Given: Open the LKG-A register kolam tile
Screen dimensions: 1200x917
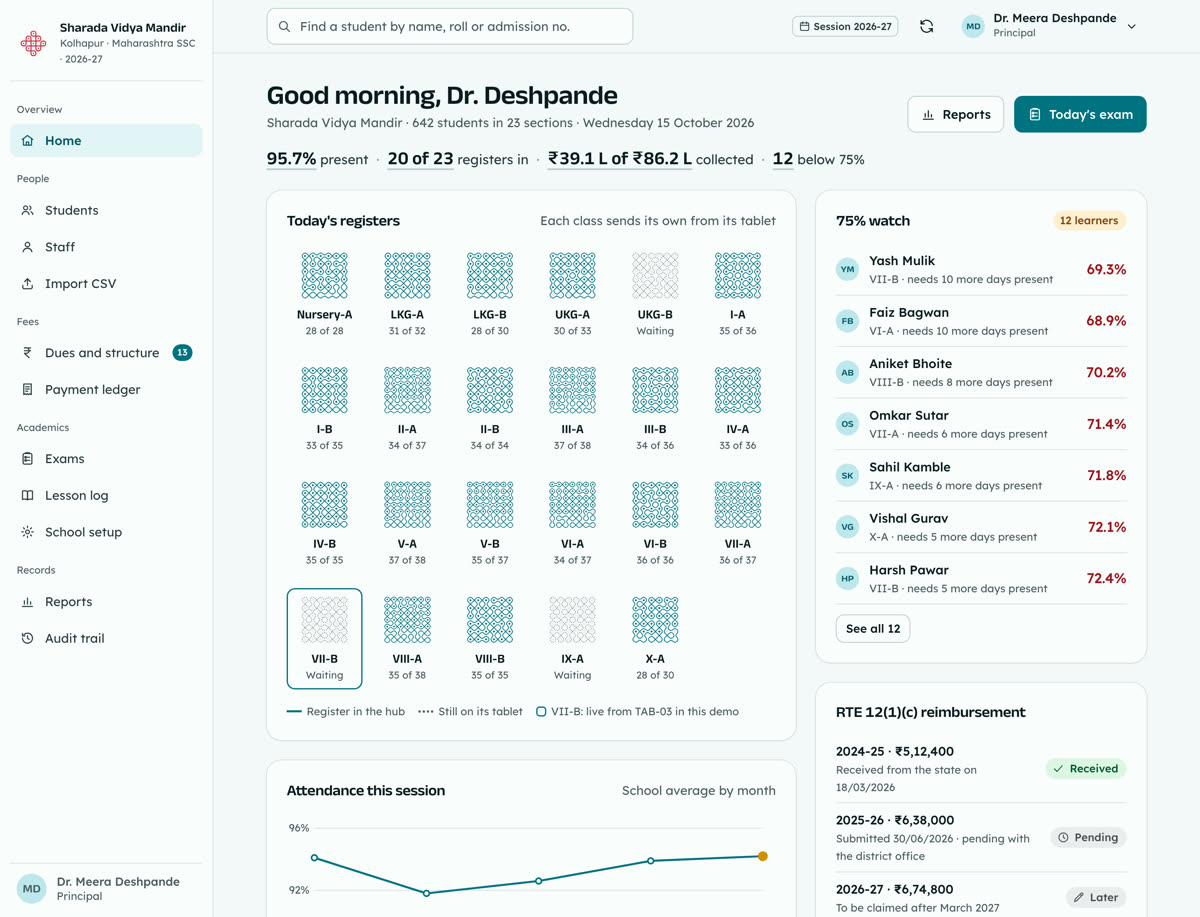Looking at the screenshot, I should (407, 294).
